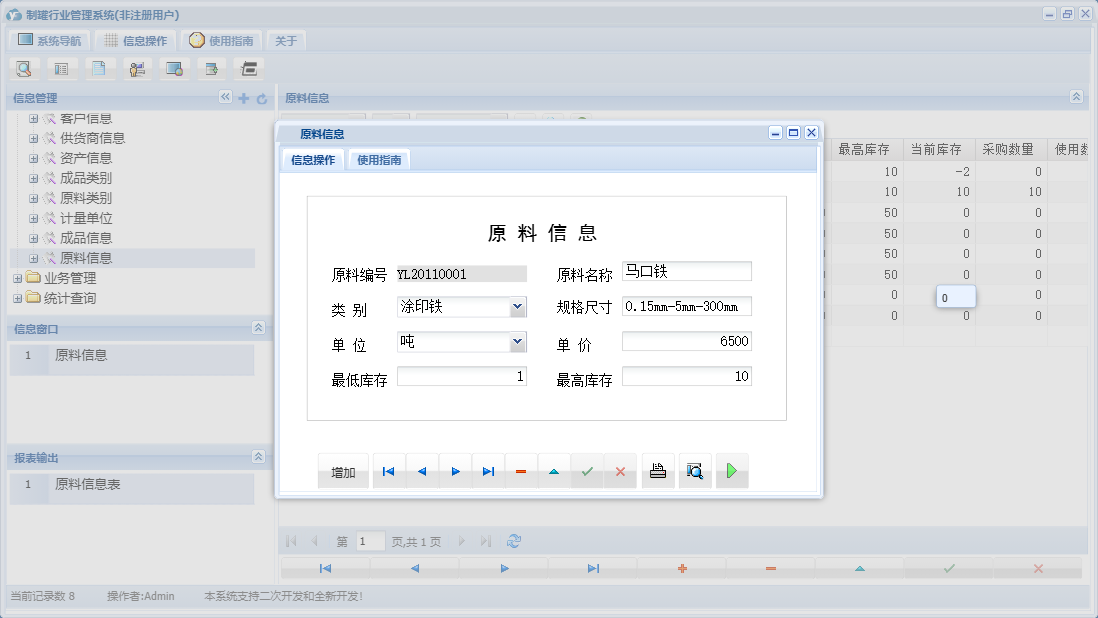Open the 类别 dropdown showing 涂印铁
The height and width of the screenshot is (618, 1098).
517,307
